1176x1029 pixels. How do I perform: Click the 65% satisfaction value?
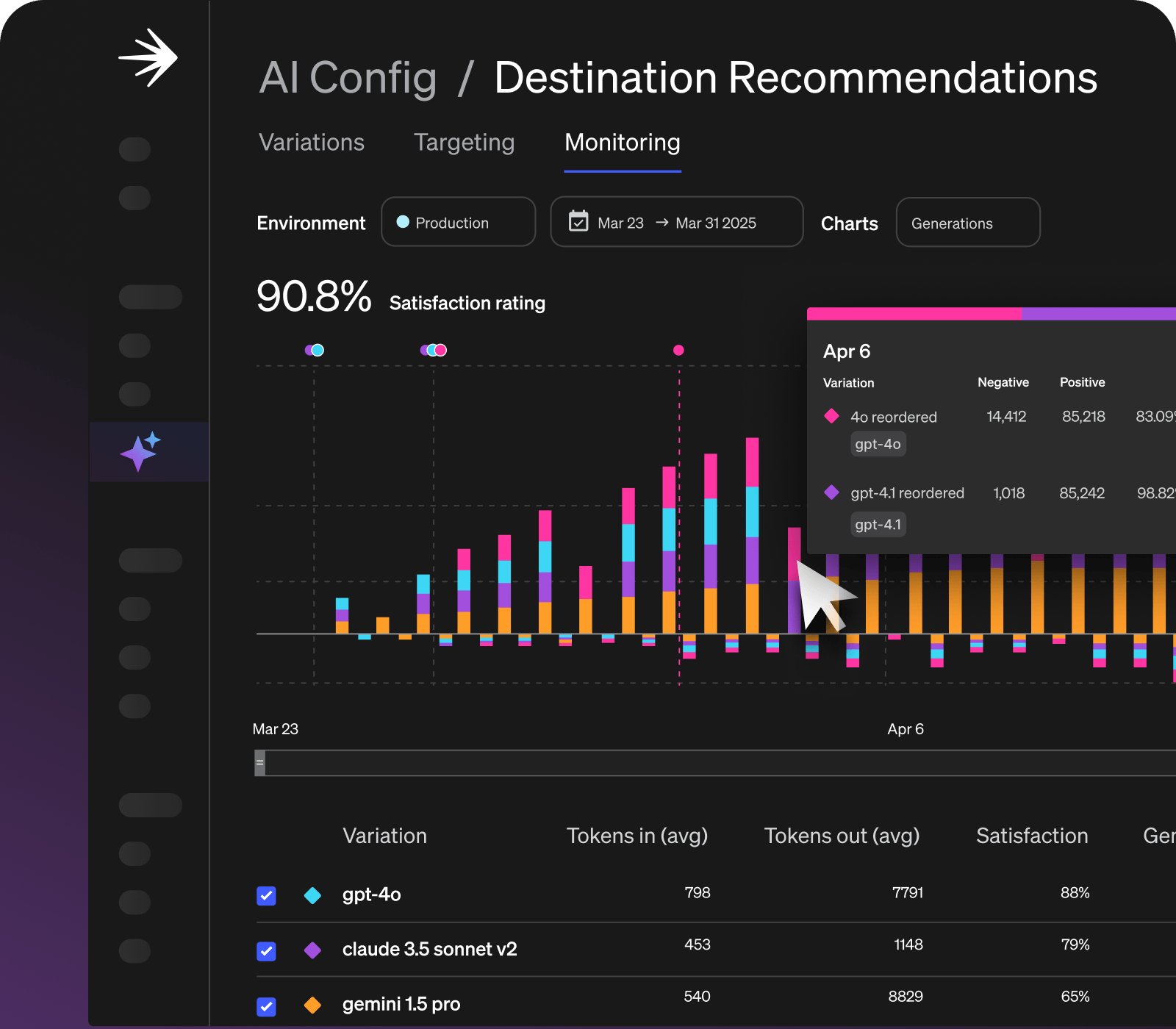click(1075, 997)
